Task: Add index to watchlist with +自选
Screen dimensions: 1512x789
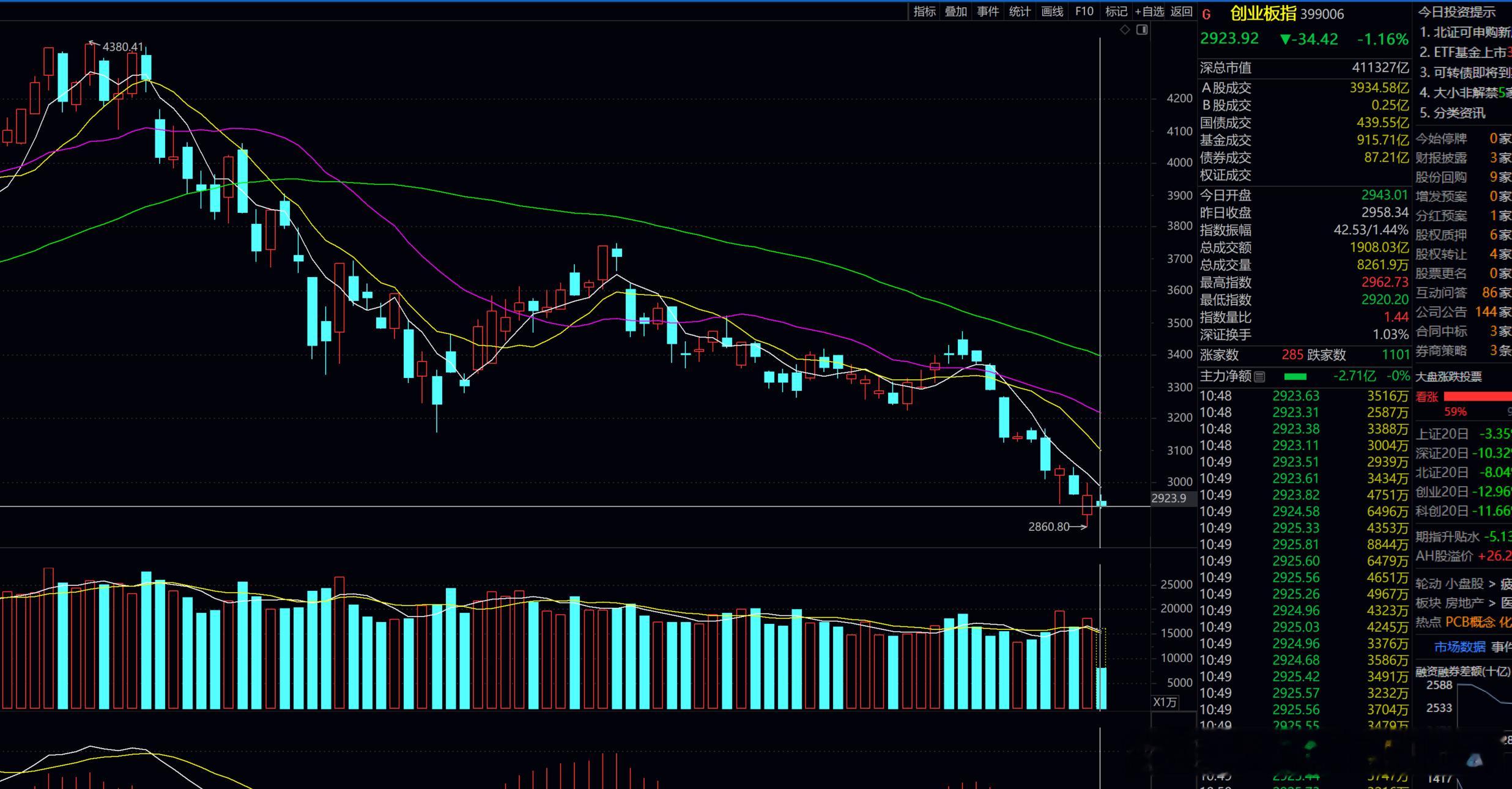Action: [1149, 12]
